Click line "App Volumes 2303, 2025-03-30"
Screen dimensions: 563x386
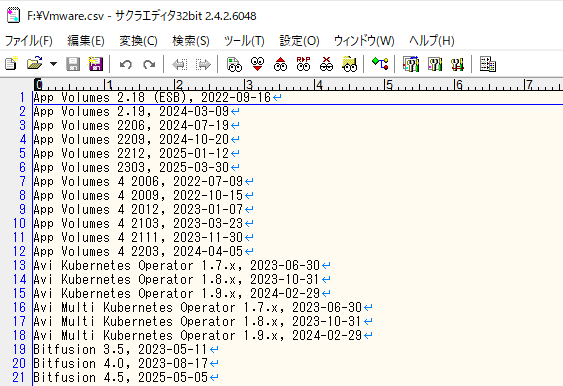coord(131,167)
